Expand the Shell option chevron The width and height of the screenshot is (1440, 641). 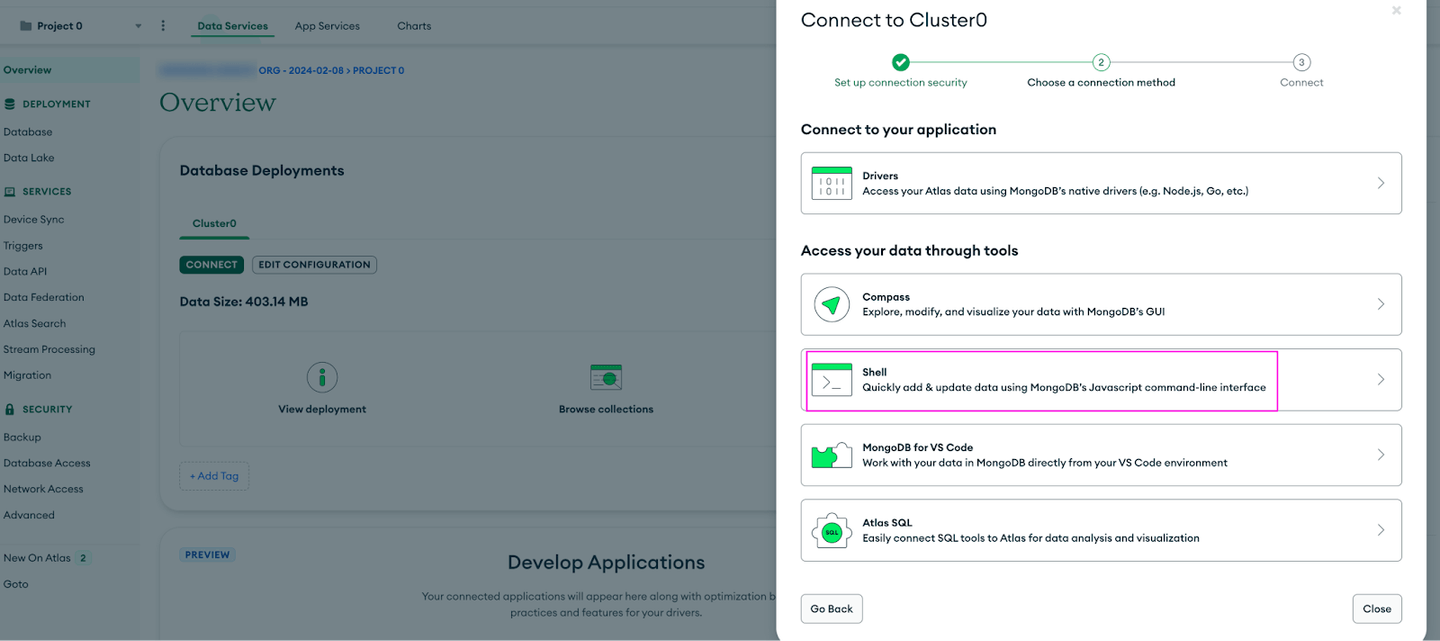pyautogui.click(x=1381, y=380)
